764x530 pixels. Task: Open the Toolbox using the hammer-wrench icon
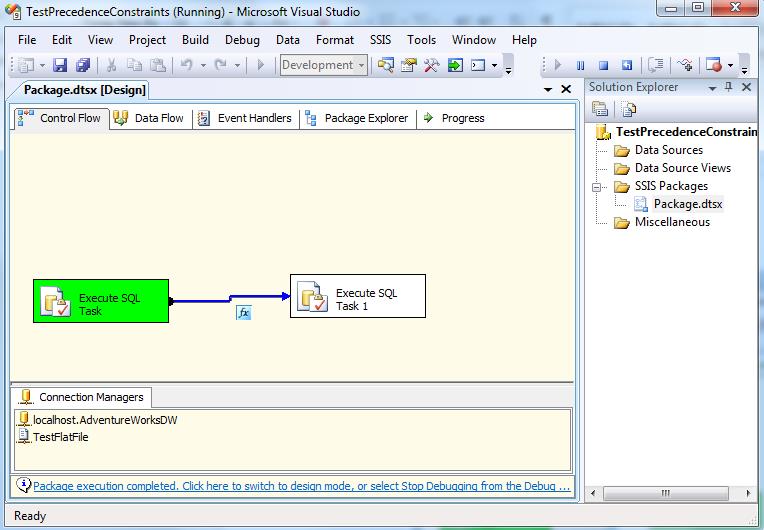point(432,66)
